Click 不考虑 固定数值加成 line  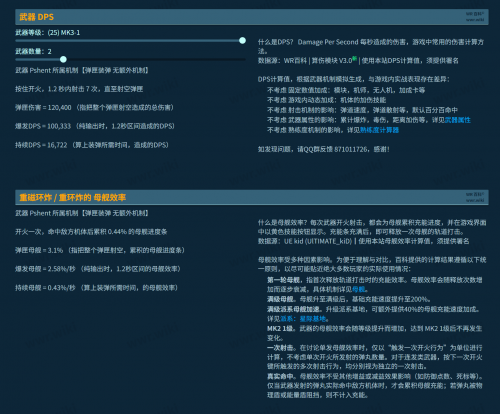click(x=346, y=90)
